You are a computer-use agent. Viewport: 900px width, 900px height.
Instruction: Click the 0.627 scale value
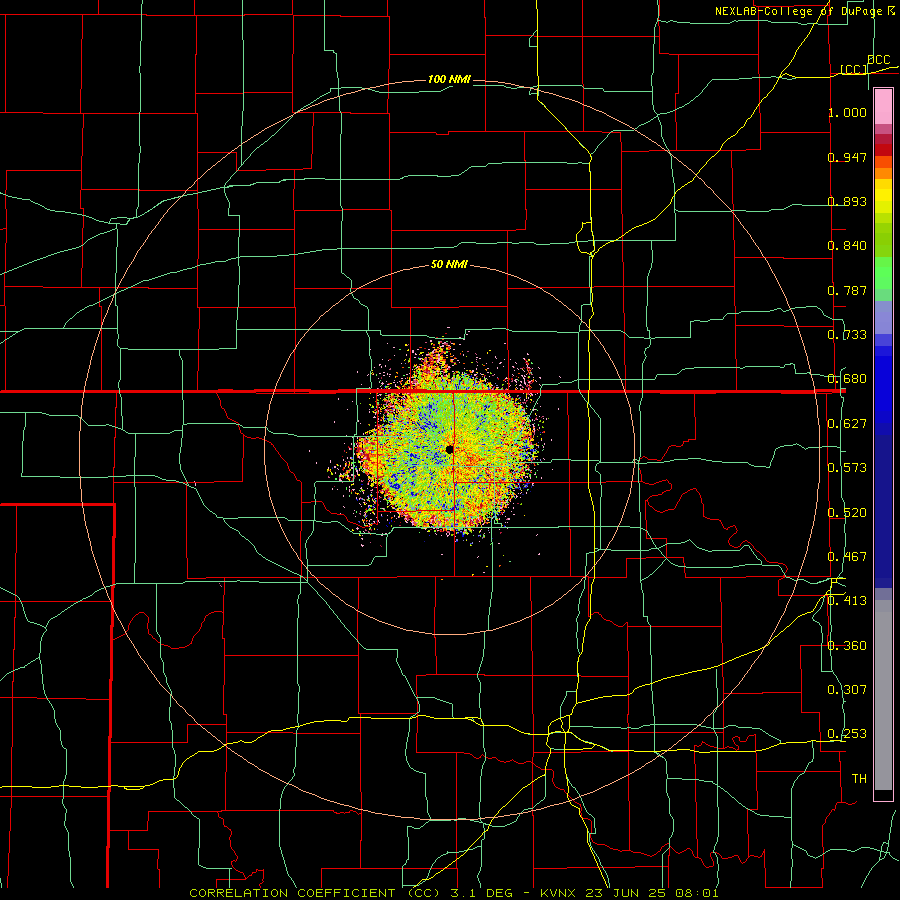click(847, 424)
